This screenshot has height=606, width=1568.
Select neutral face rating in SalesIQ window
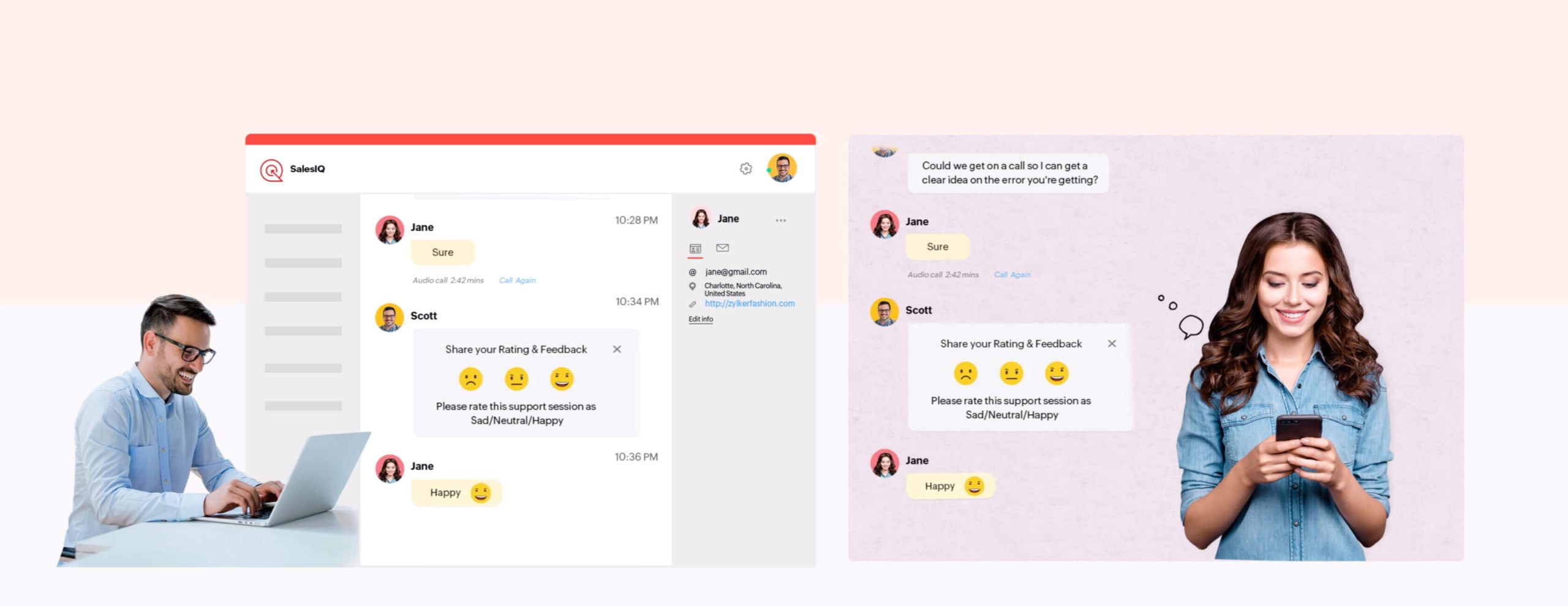(x=516, y=379)
